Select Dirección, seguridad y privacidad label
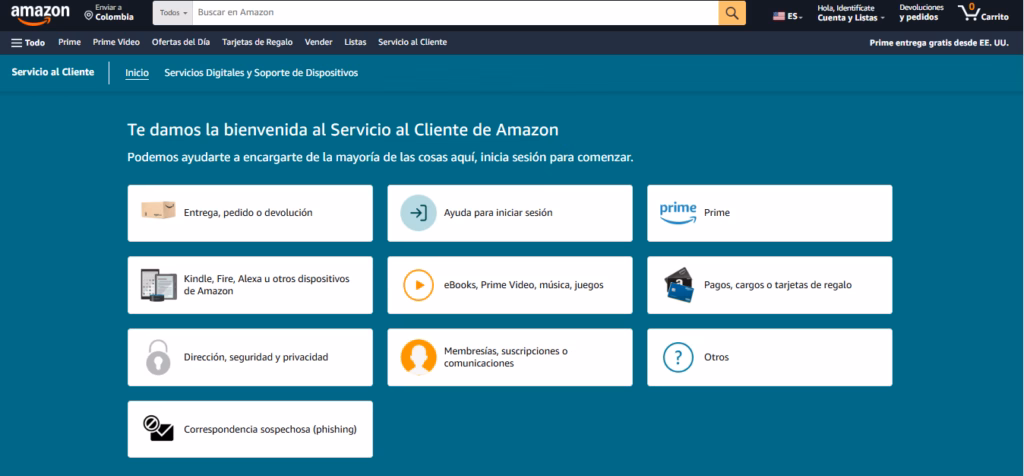 pyautogui.click(x=256, y=358)
